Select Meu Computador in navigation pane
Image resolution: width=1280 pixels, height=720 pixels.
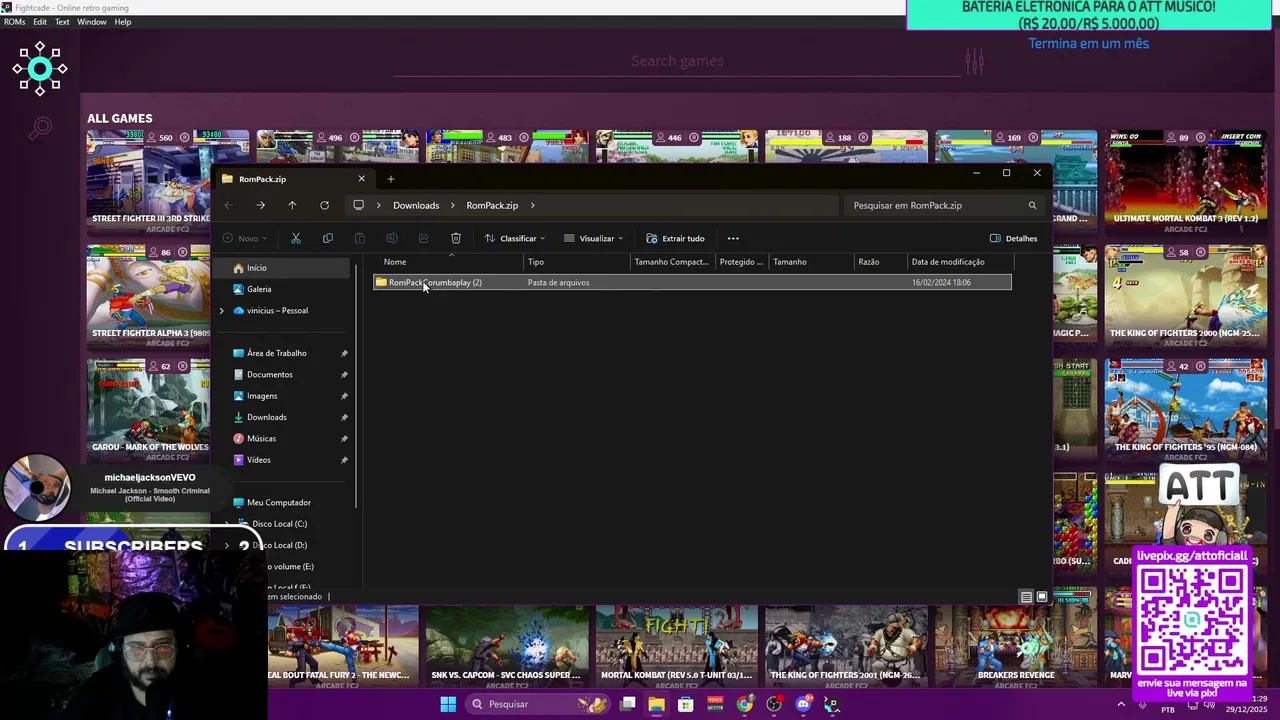tap(271, 503)
